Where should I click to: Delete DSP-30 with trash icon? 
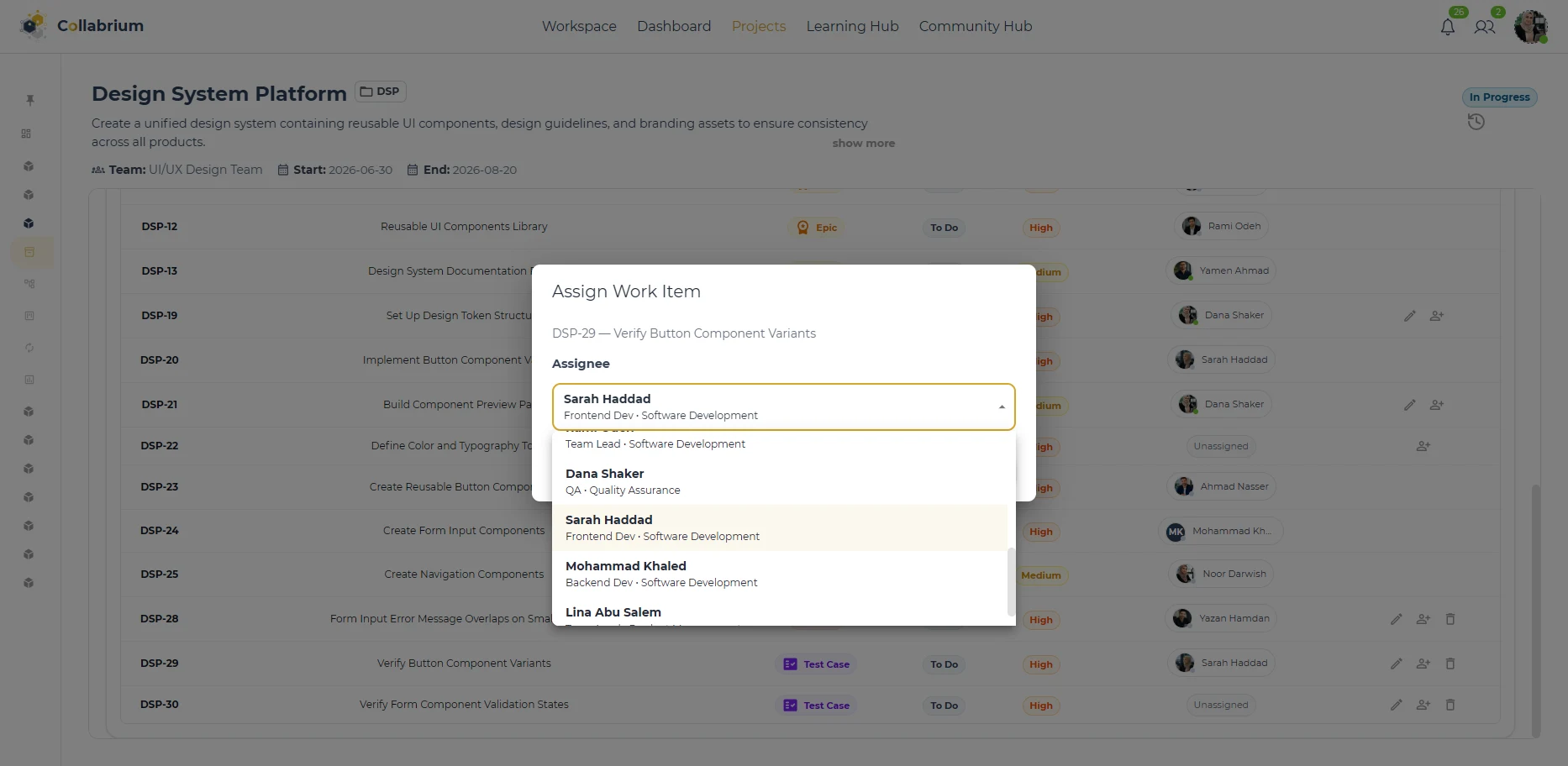(x=1450, y=705)
